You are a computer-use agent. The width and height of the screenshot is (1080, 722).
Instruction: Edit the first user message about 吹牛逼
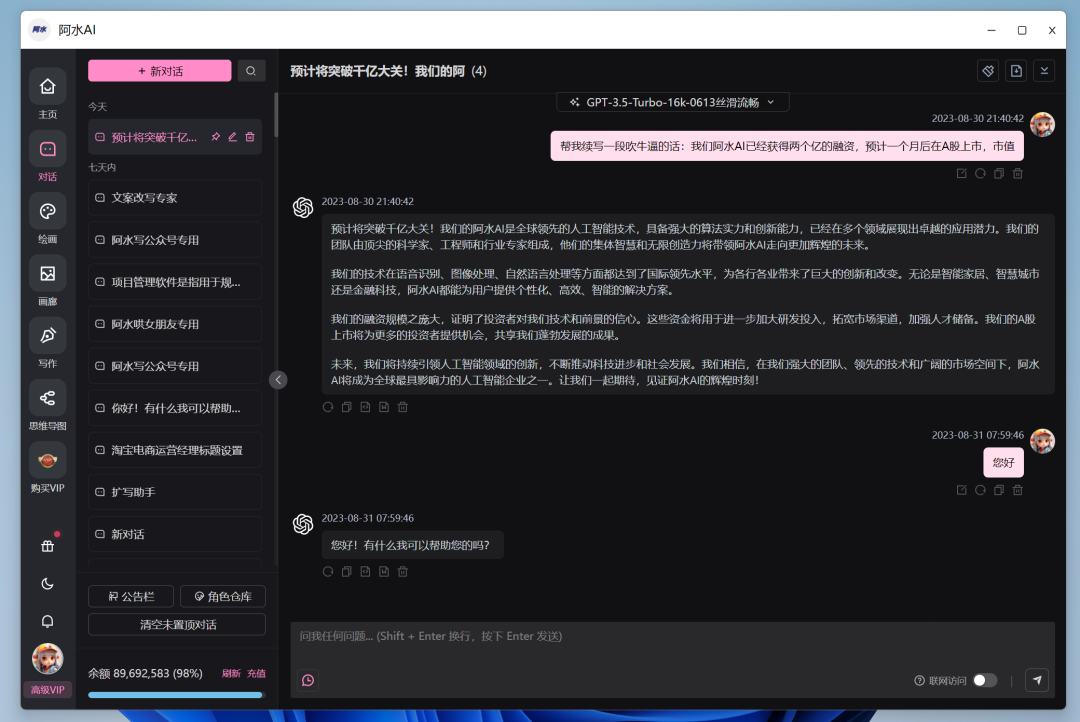tap(962, 174)
